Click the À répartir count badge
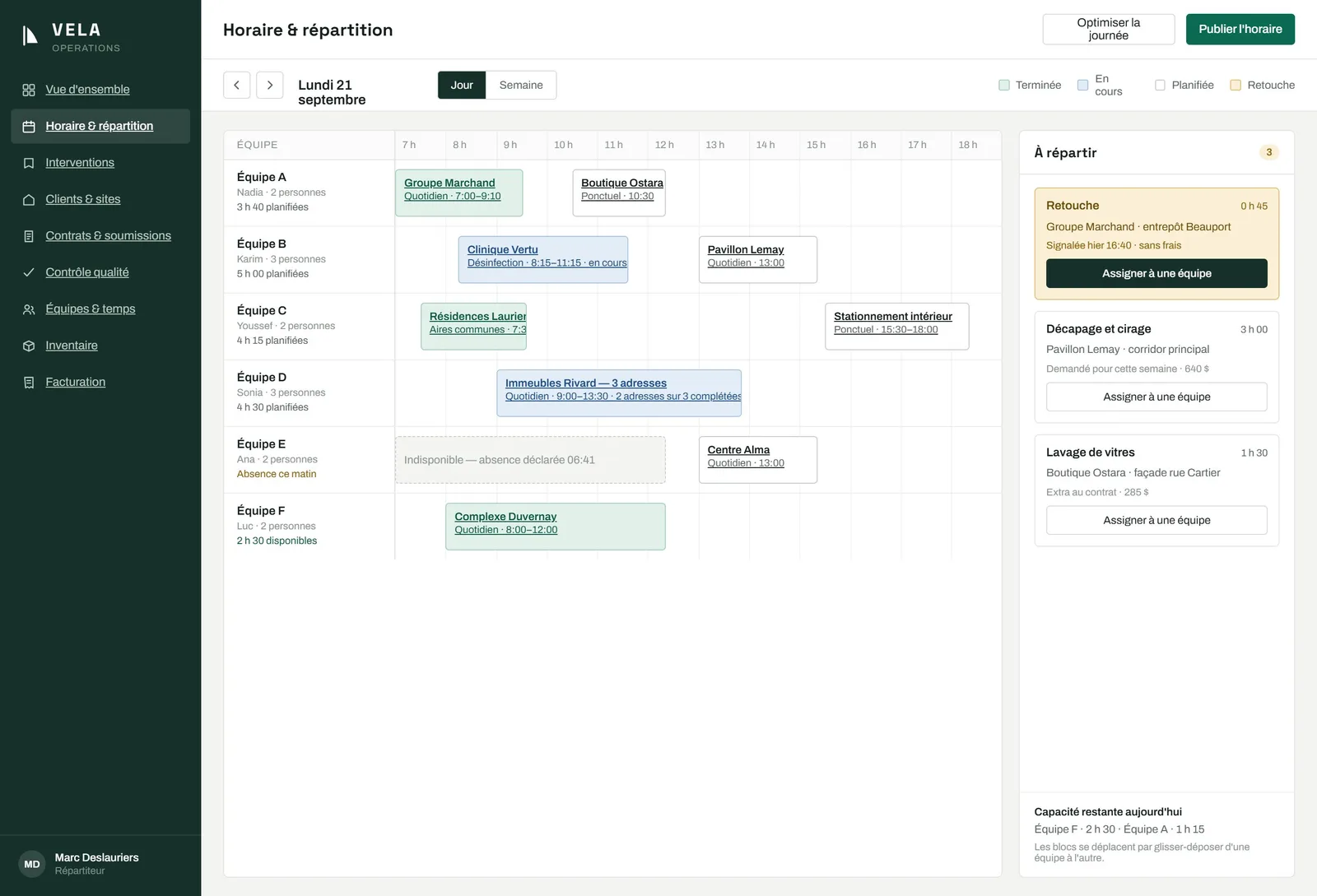The height and width of the screenshot is (896, 1317). point(1268,152)
